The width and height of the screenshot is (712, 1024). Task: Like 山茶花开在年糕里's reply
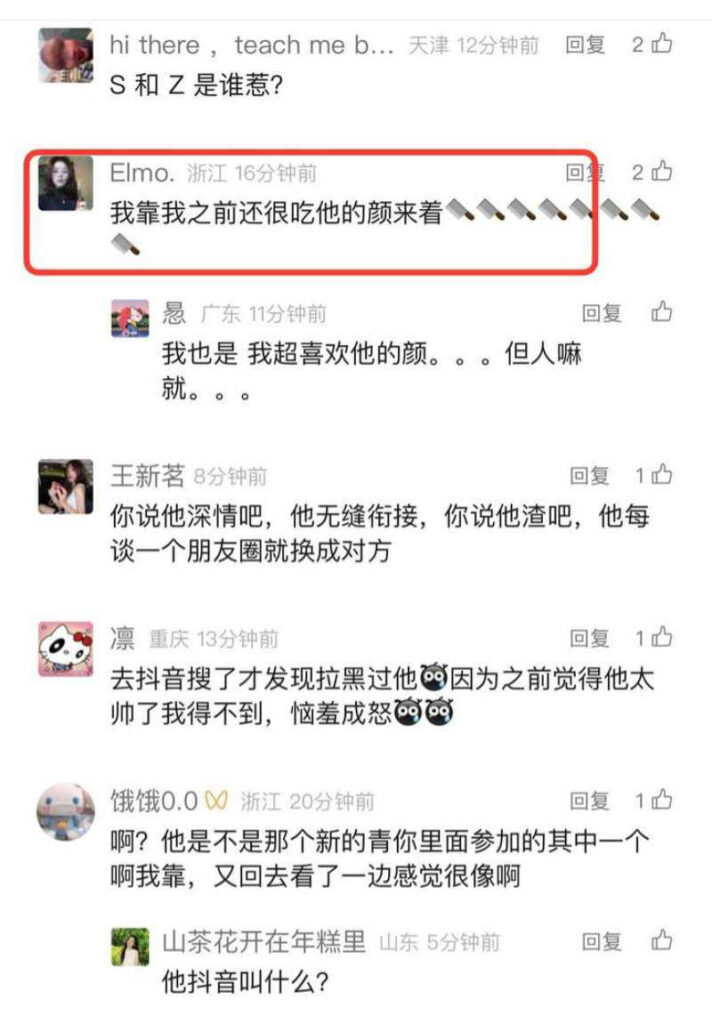[662, 940]
